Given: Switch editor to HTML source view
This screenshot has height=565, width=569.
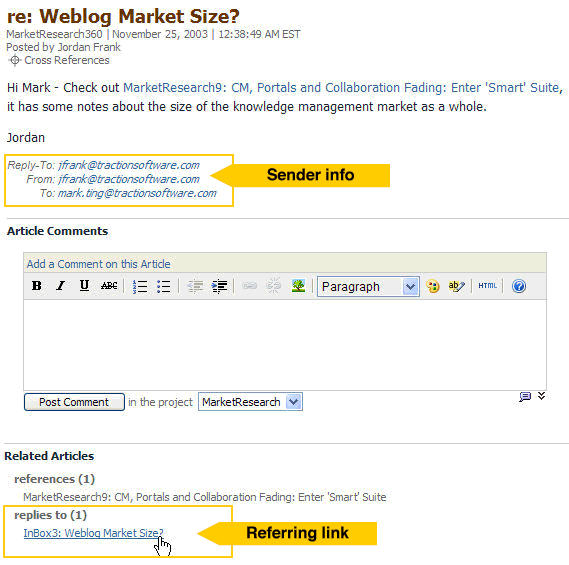Looking at the screenshot, I should pos(487,286).
